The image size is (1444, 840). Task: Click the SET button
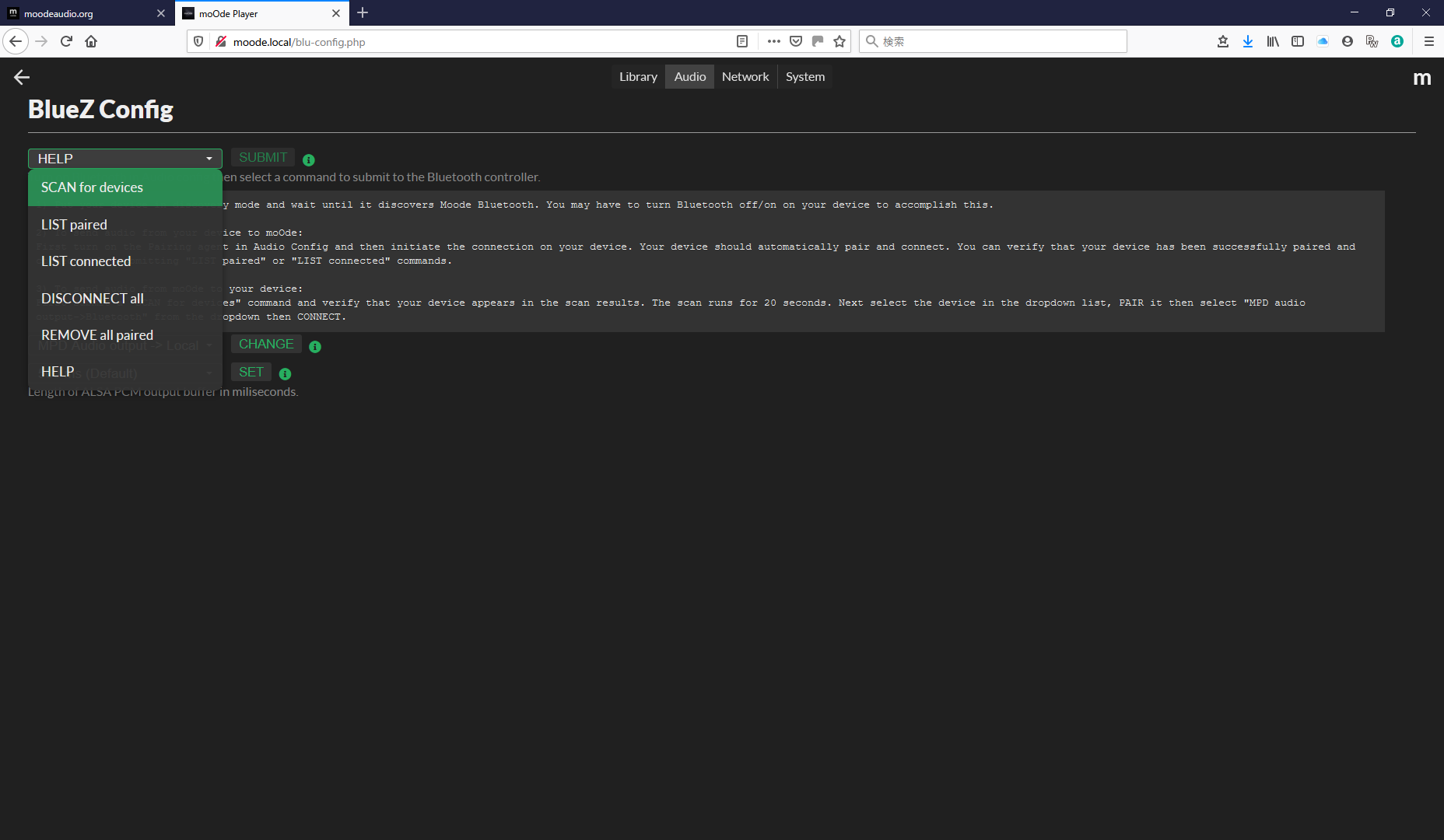click(251, 373)
